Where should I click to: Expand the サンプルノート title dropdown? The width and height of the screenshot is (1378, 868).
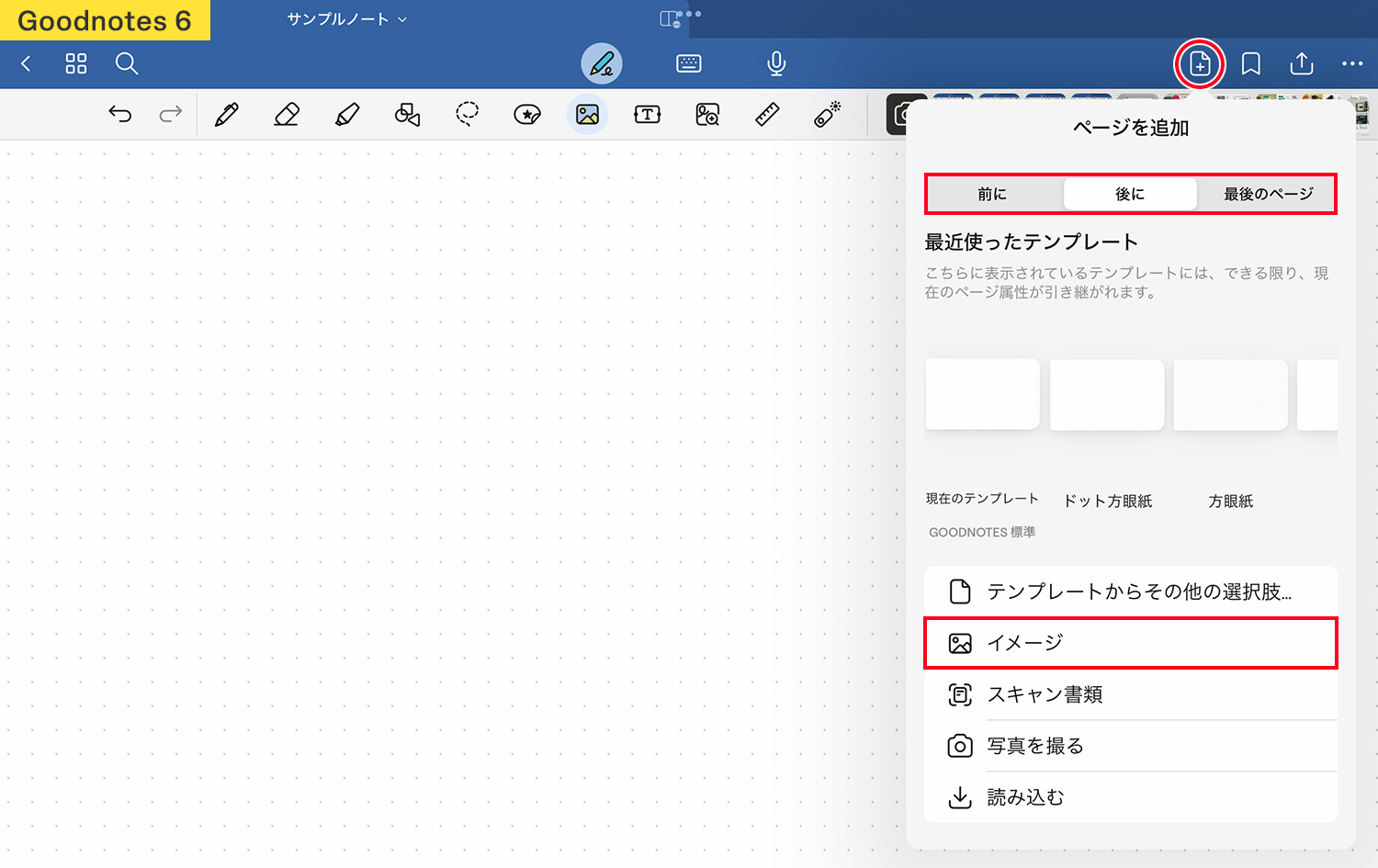click(346, 19)
